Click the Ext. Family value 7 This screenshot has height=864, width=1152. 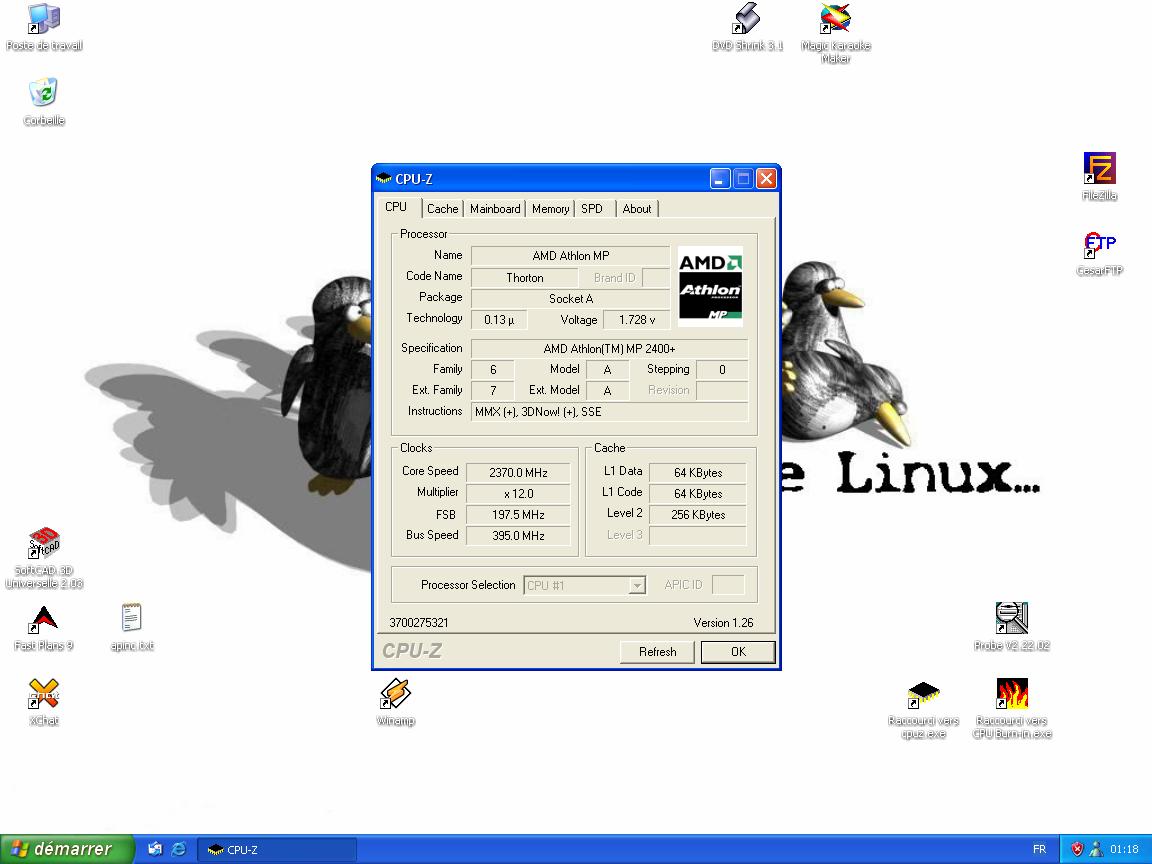tap(493, 390)
